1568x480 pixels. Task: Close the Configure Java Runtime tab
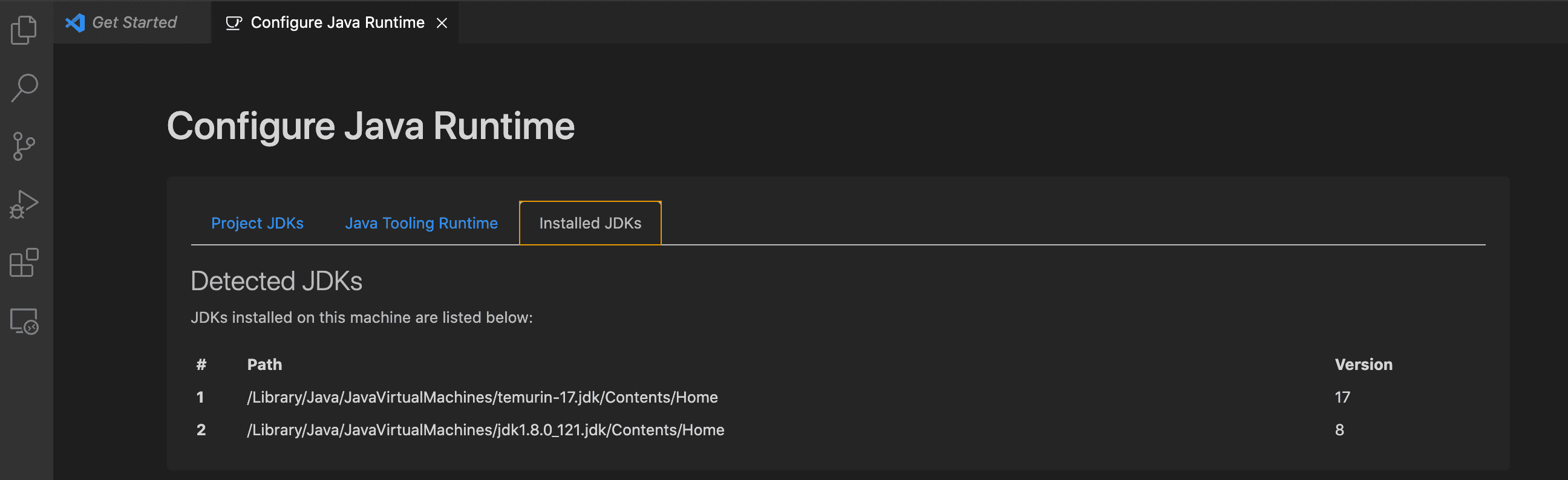click(442, 23)
